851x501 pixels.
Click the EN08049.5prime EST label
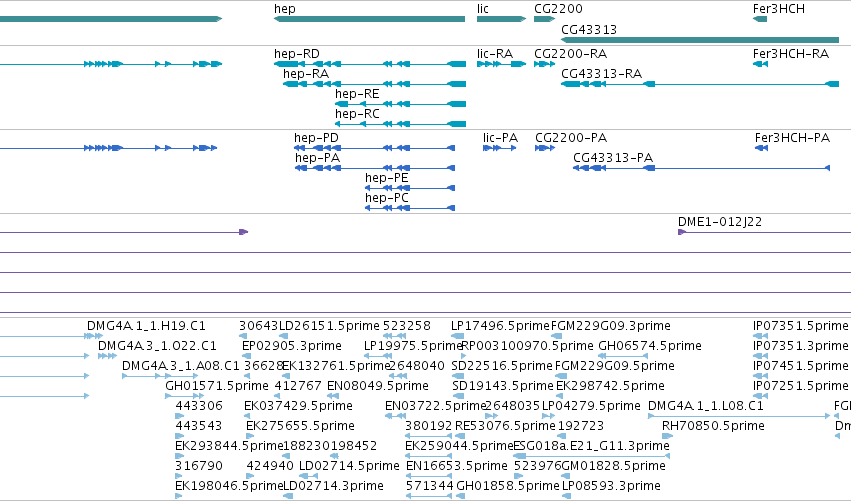(378, 386)
